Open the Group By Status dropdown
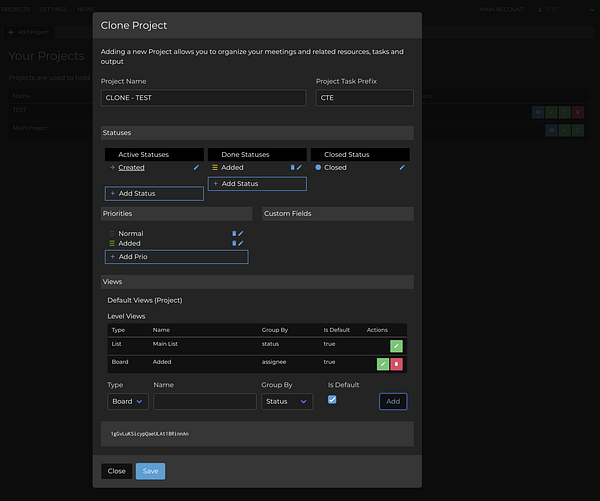600x501 pixels. click(285, 401)
